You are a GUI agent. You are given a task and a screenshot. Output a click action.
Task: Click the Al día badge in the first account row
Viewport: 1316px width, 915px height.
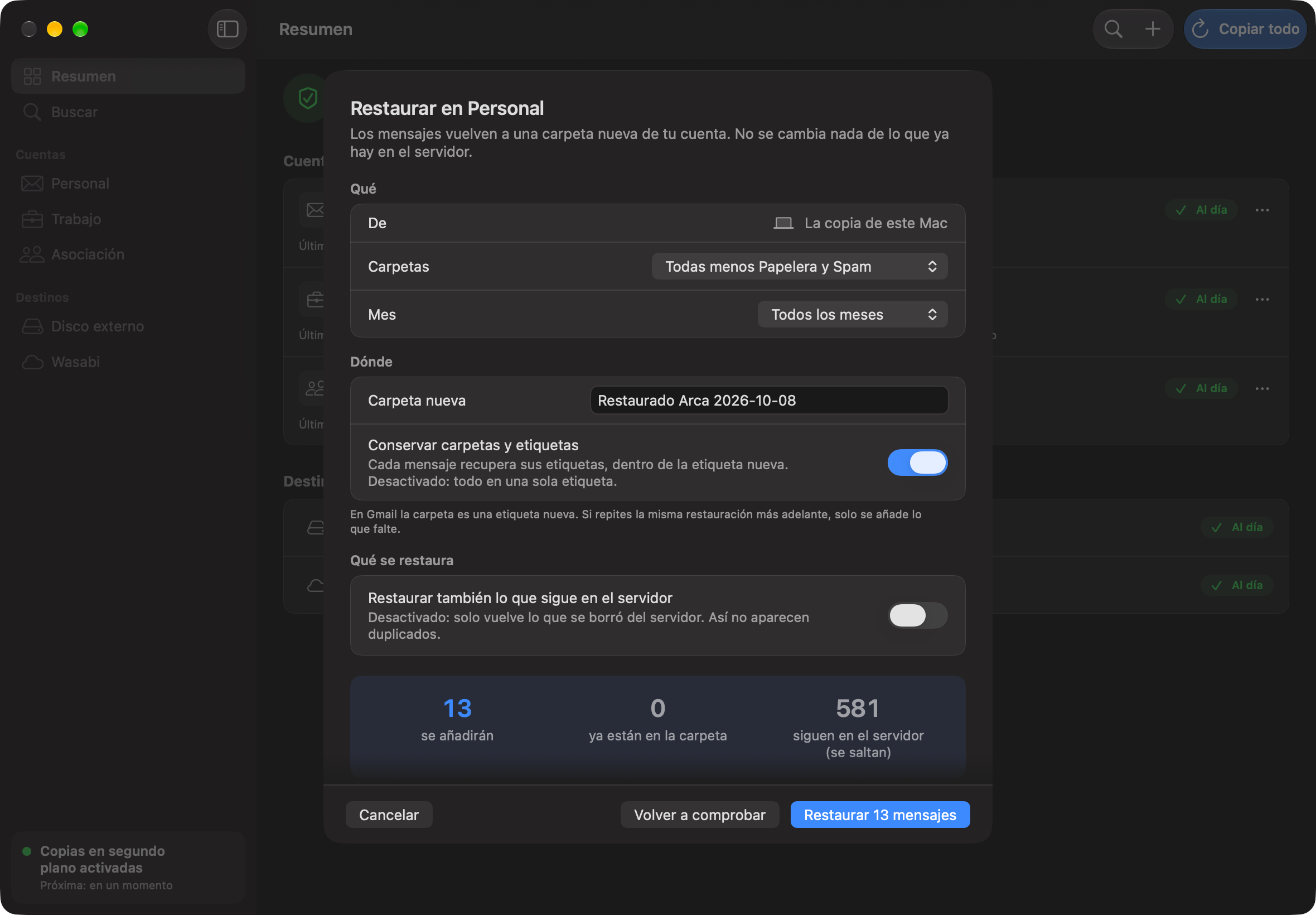[1201, 210]
